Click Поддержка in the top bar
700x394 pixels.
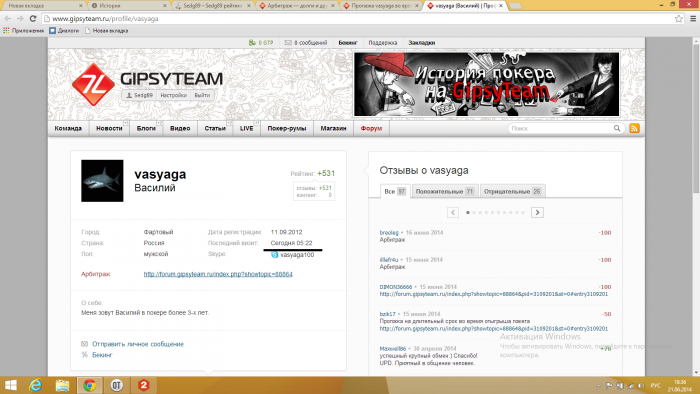pyautogui.click(x=383, y=43)
